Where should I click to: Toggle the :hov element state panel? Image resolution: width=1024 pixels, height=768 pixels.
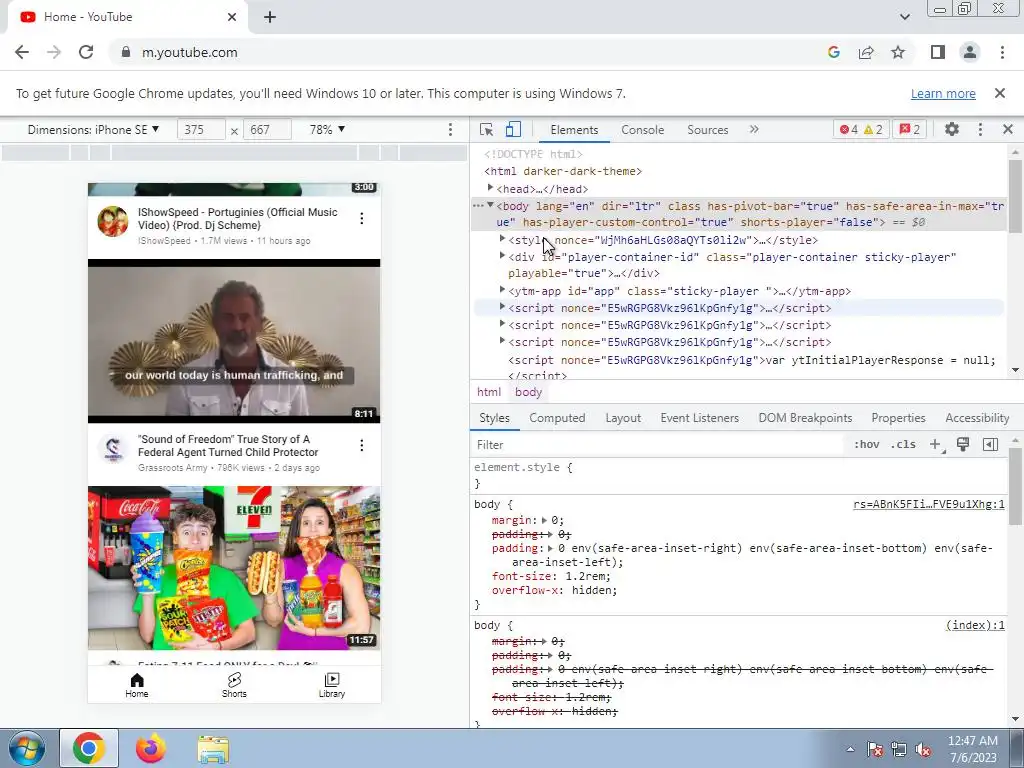click(866, 445)
